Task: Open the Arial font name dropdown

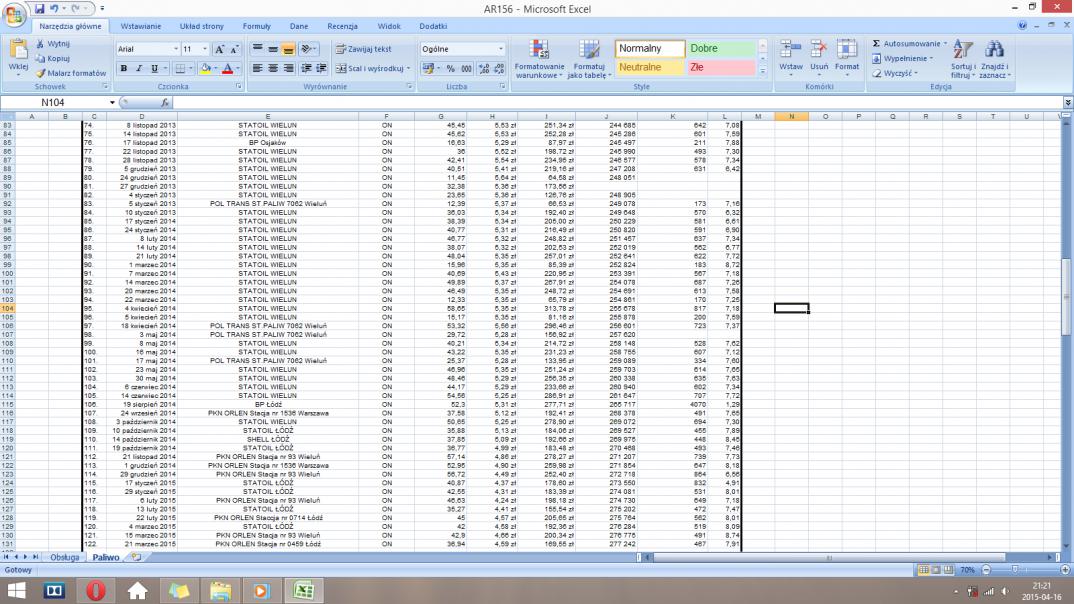Action: 175,49
